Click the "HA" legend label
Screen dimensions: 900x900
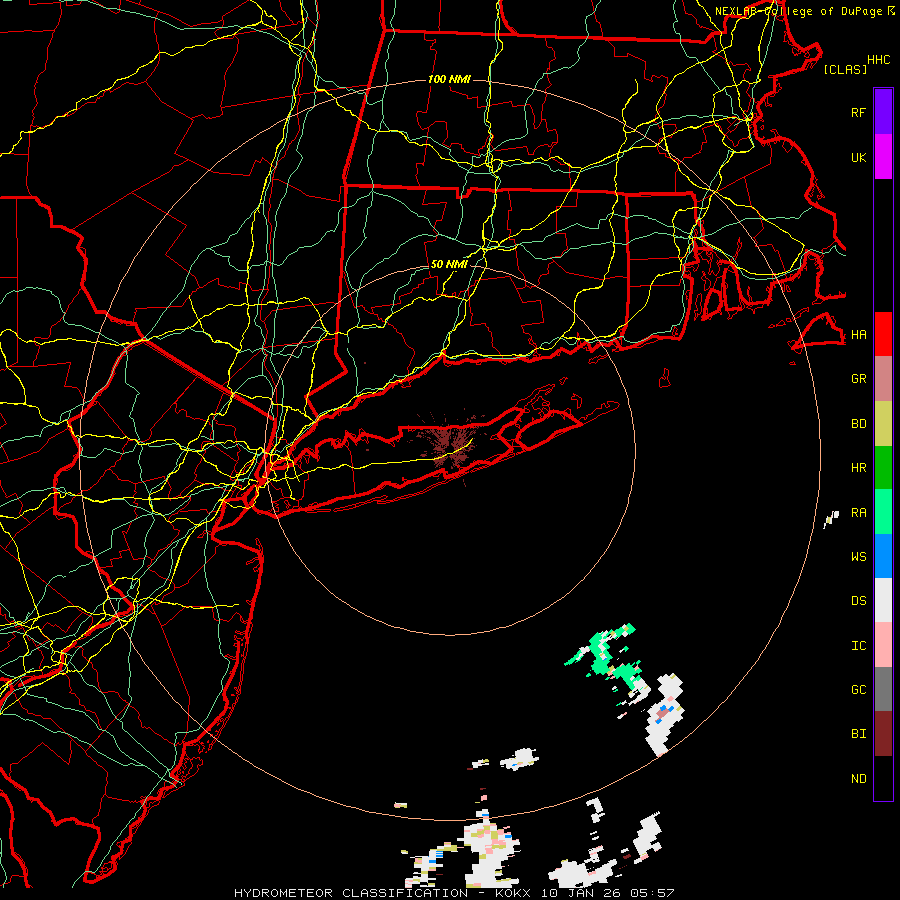(858, 335)
